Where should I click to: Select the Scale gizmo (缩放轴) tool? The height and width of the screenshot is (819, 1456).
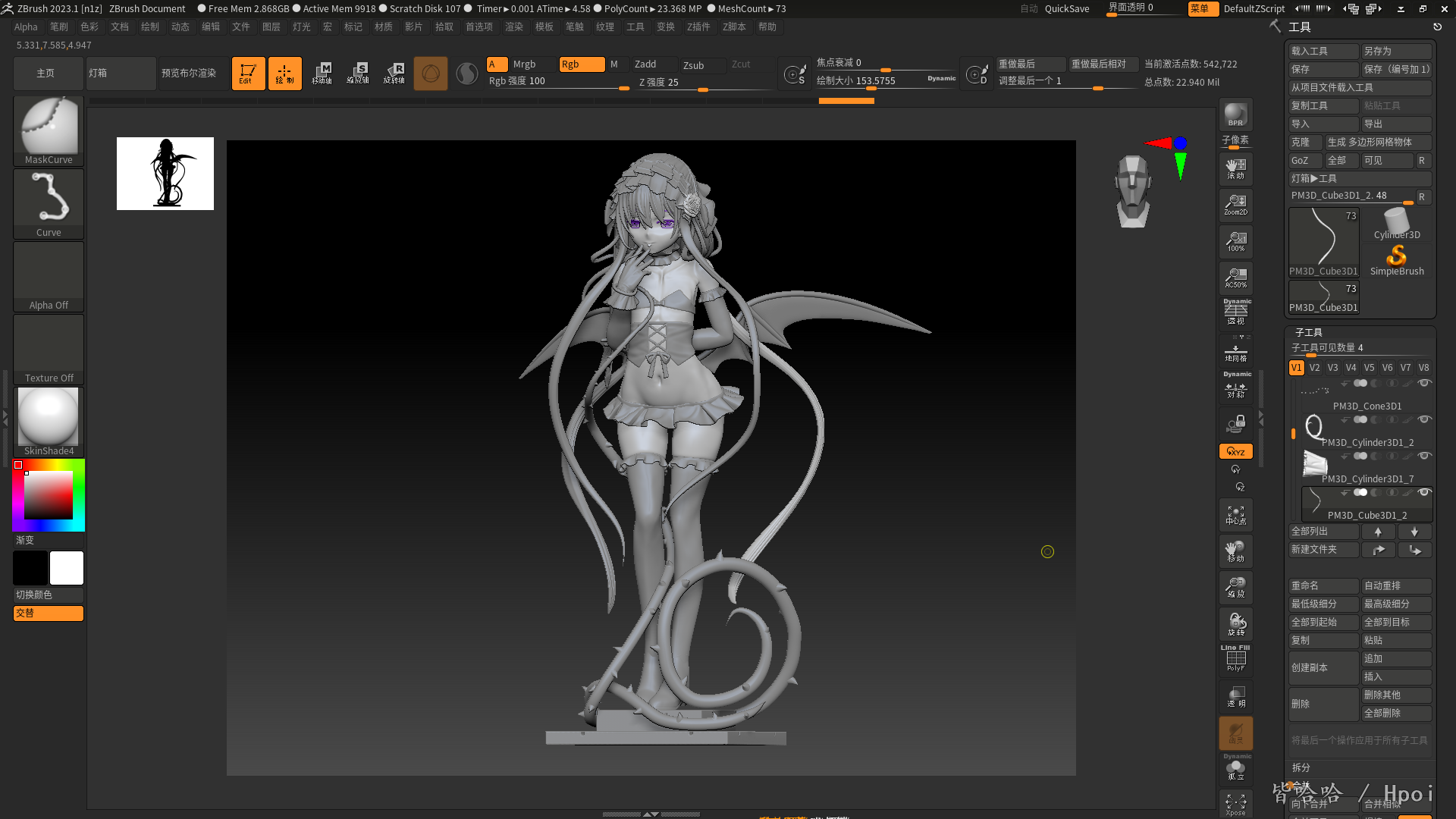pyautogui.click(x=358, y=74)
